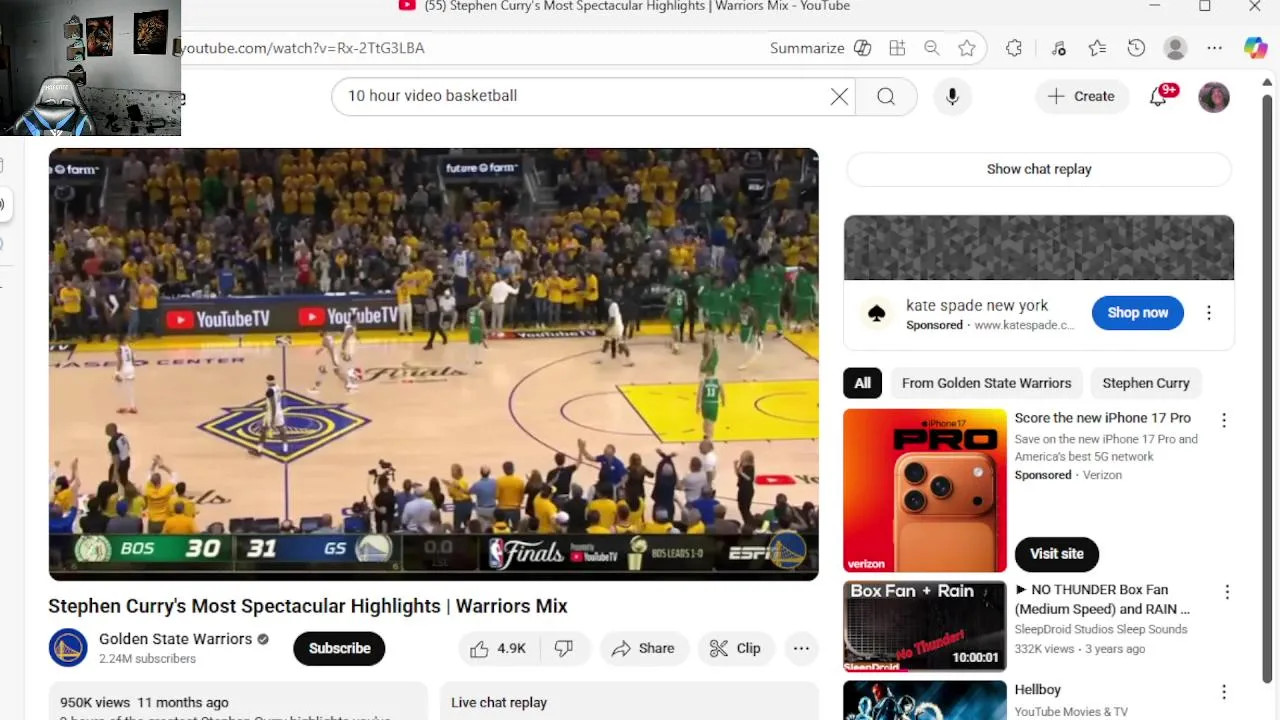Click the kate spade new york ad title

point(977,306)
